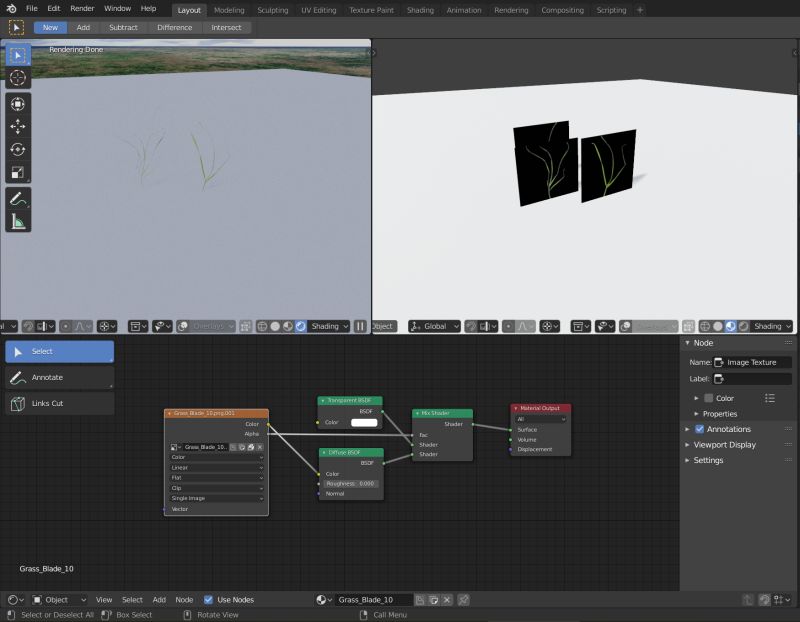Click the white Color swatch on Transparent BSDF
The width and height of the screenshot is (800, 622).
363,423
